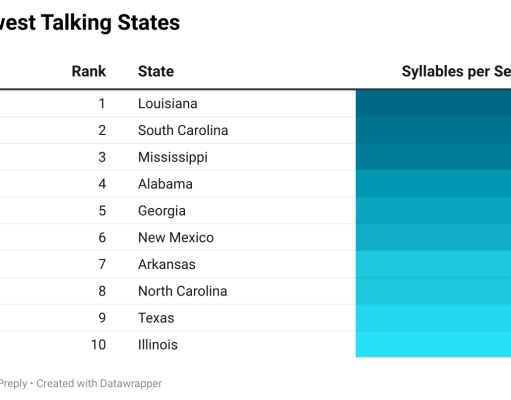Click the colored bar for Texas
511x400 pixels.
tap(433, 318)
